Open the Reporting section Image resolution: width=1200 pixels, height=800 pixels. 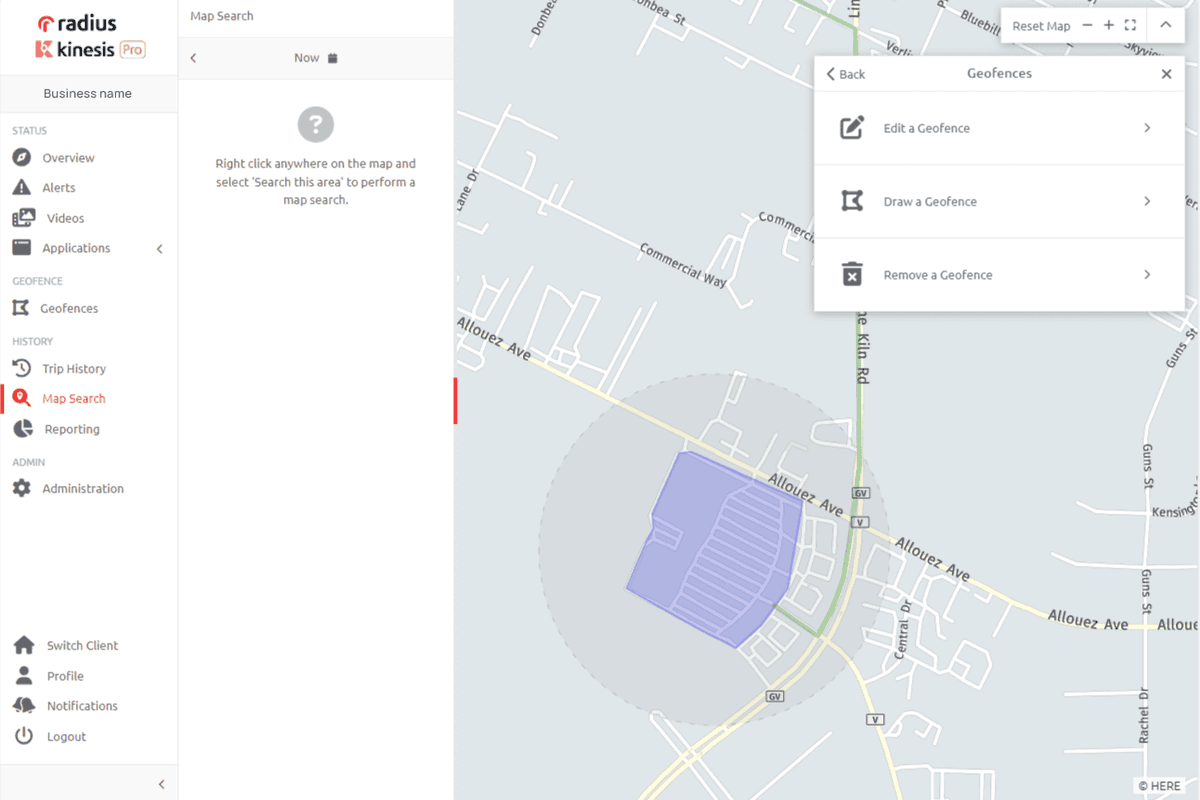pyautogui.click(x=68, y=429)
